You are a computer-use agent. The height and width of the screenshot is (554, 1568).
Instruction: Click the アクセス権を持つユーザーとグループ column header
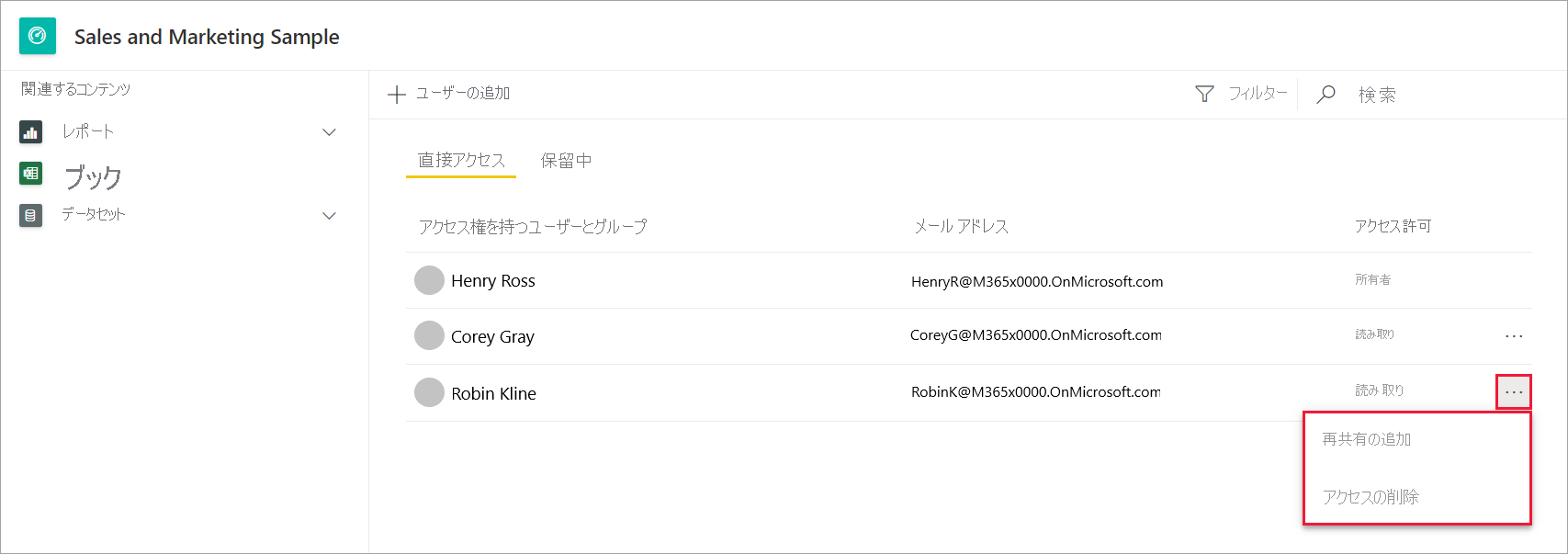coord(533,226)
